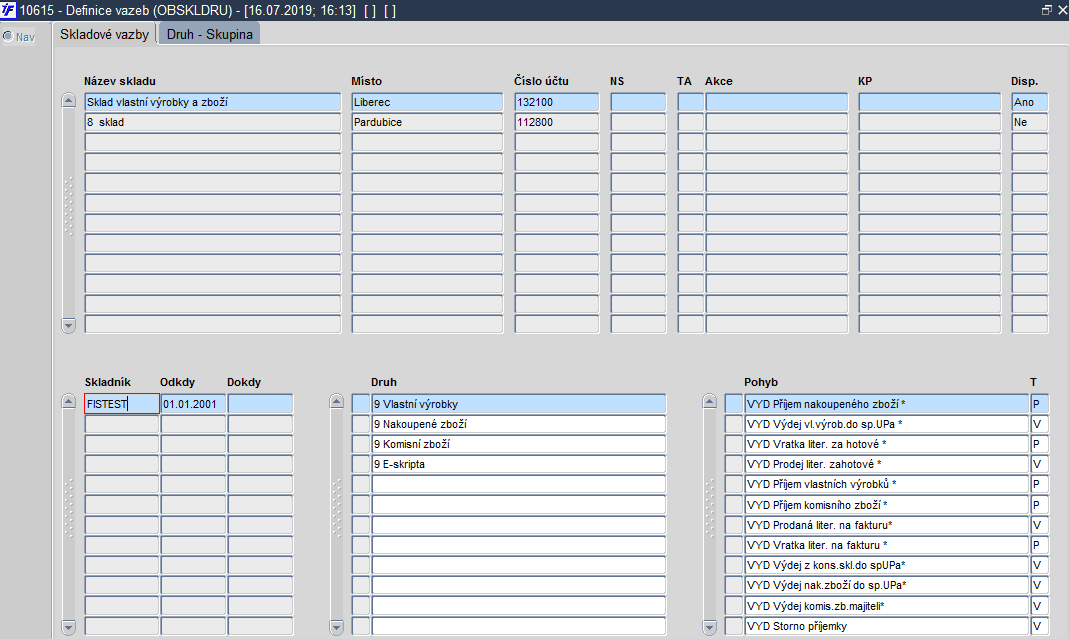Toggle box beside '9 E-skripta'
Viewport: 1069px width, 639px height.
[x=361, y=464]
